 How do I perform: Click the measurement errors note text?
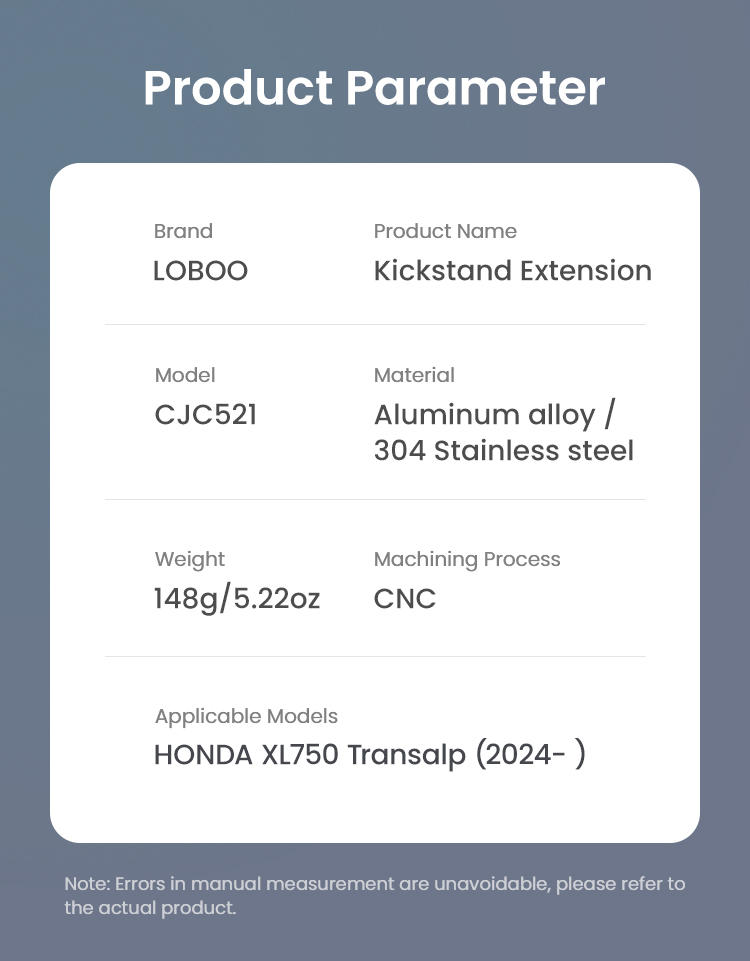374,895
